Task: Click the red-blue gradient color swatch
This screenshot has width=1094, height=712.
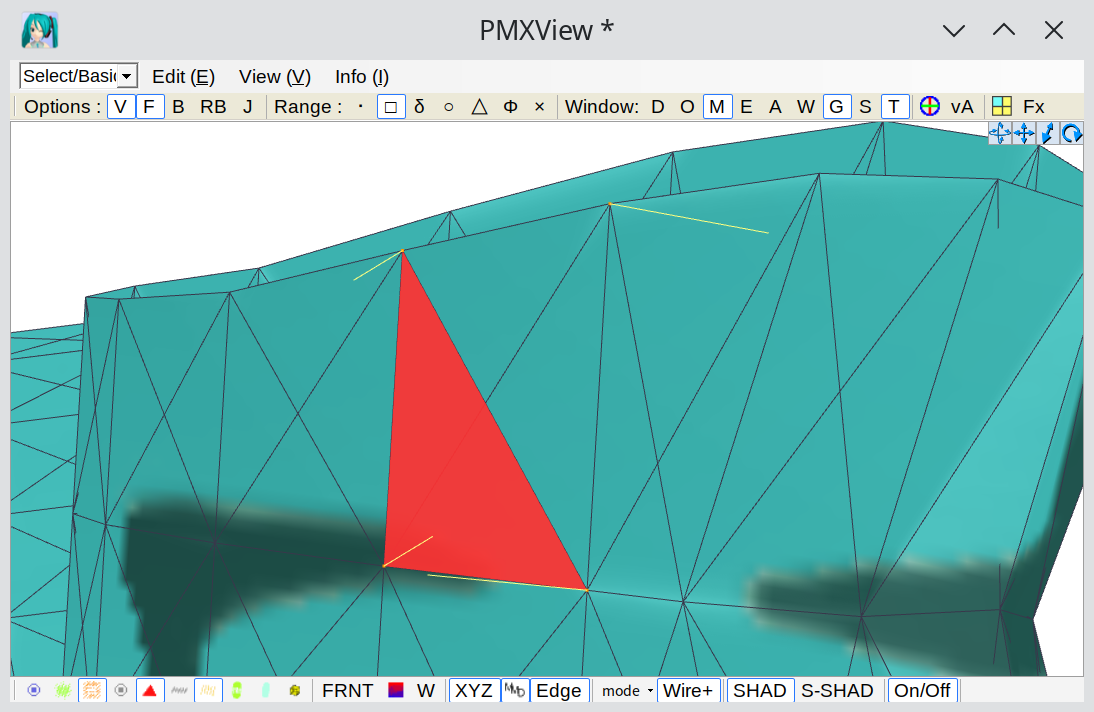Action: point(396,690)
